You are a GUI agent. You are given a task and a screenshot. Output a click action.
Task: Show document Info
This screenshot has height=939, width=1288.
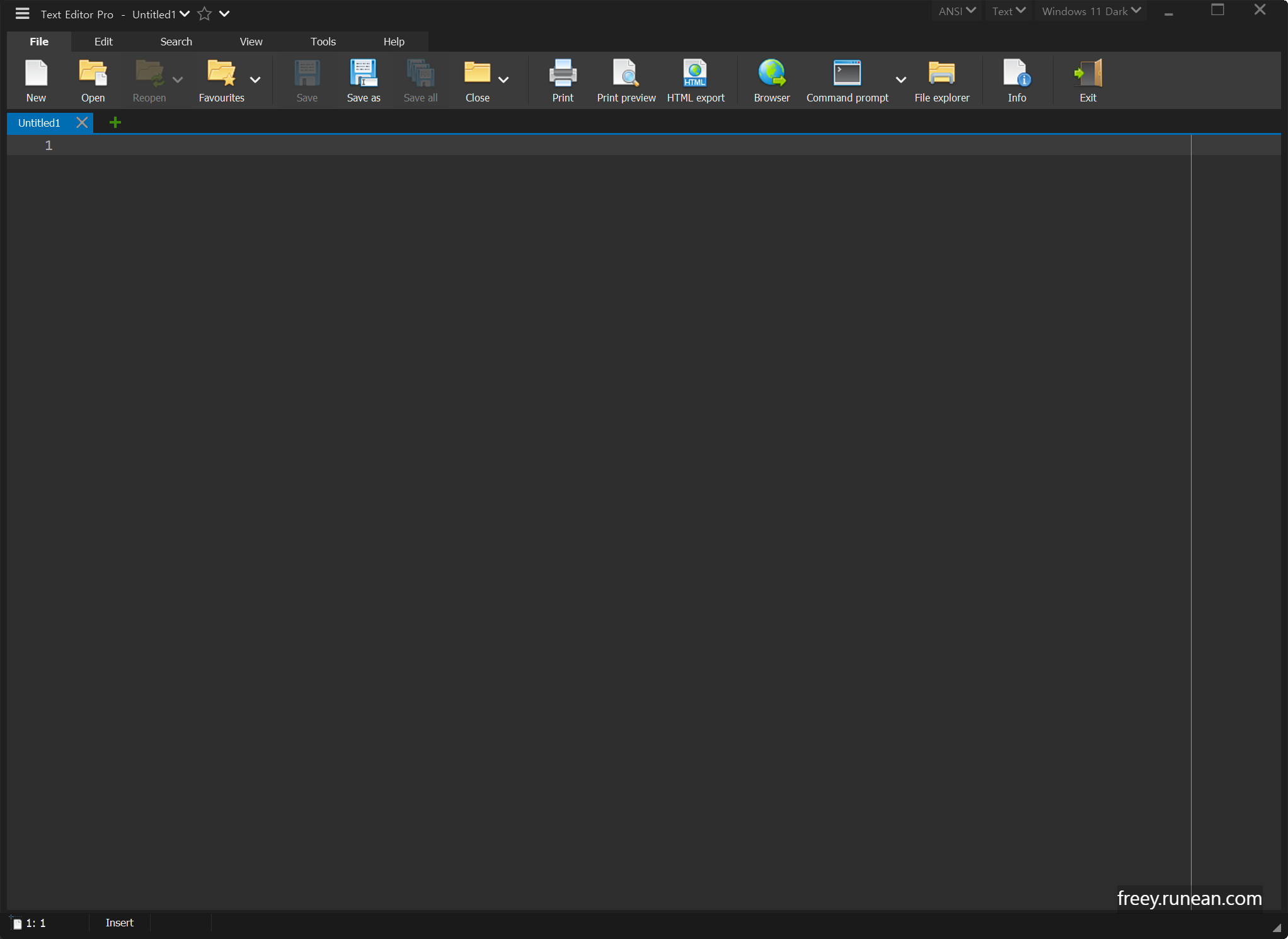point(1016,80)
